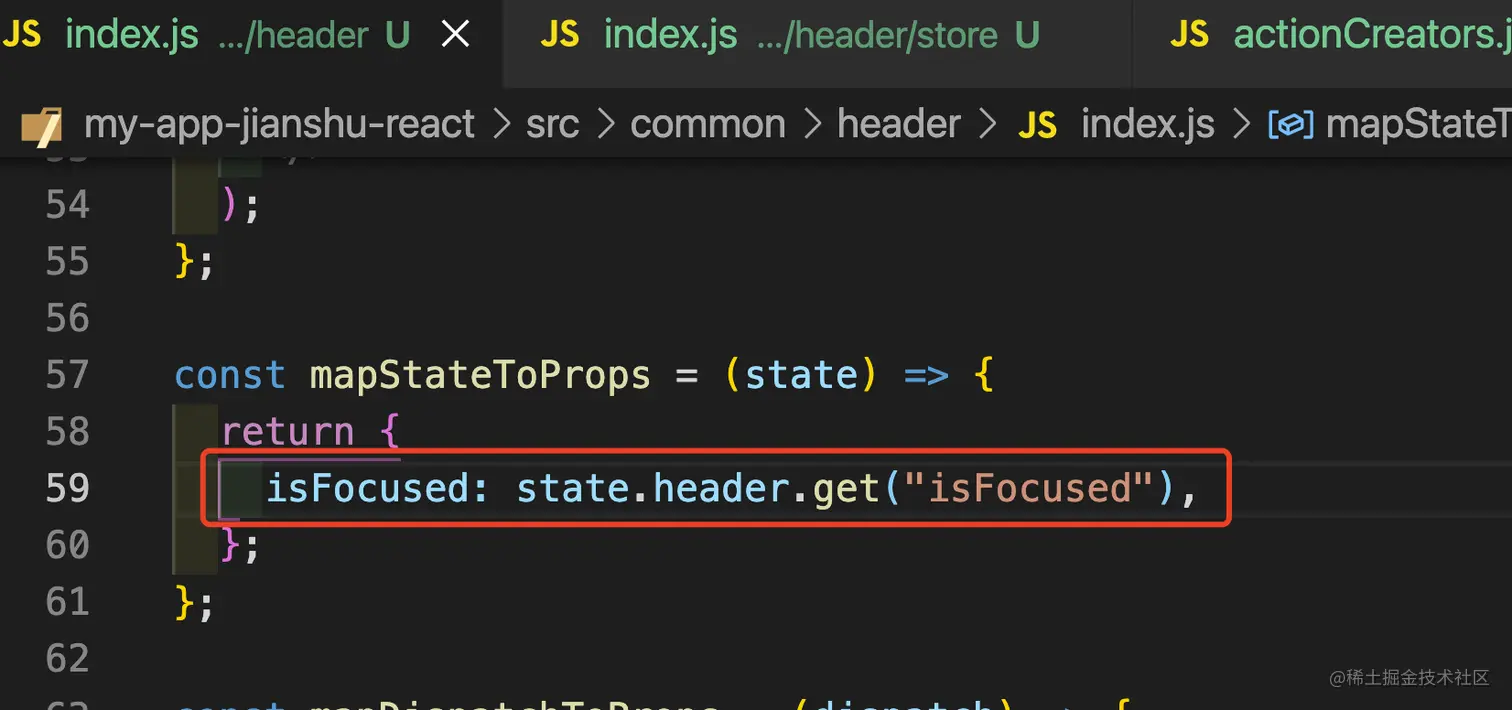Open the actionCreators.js tab
The height and width of the screenshot is (710, 1512).
1370,35
